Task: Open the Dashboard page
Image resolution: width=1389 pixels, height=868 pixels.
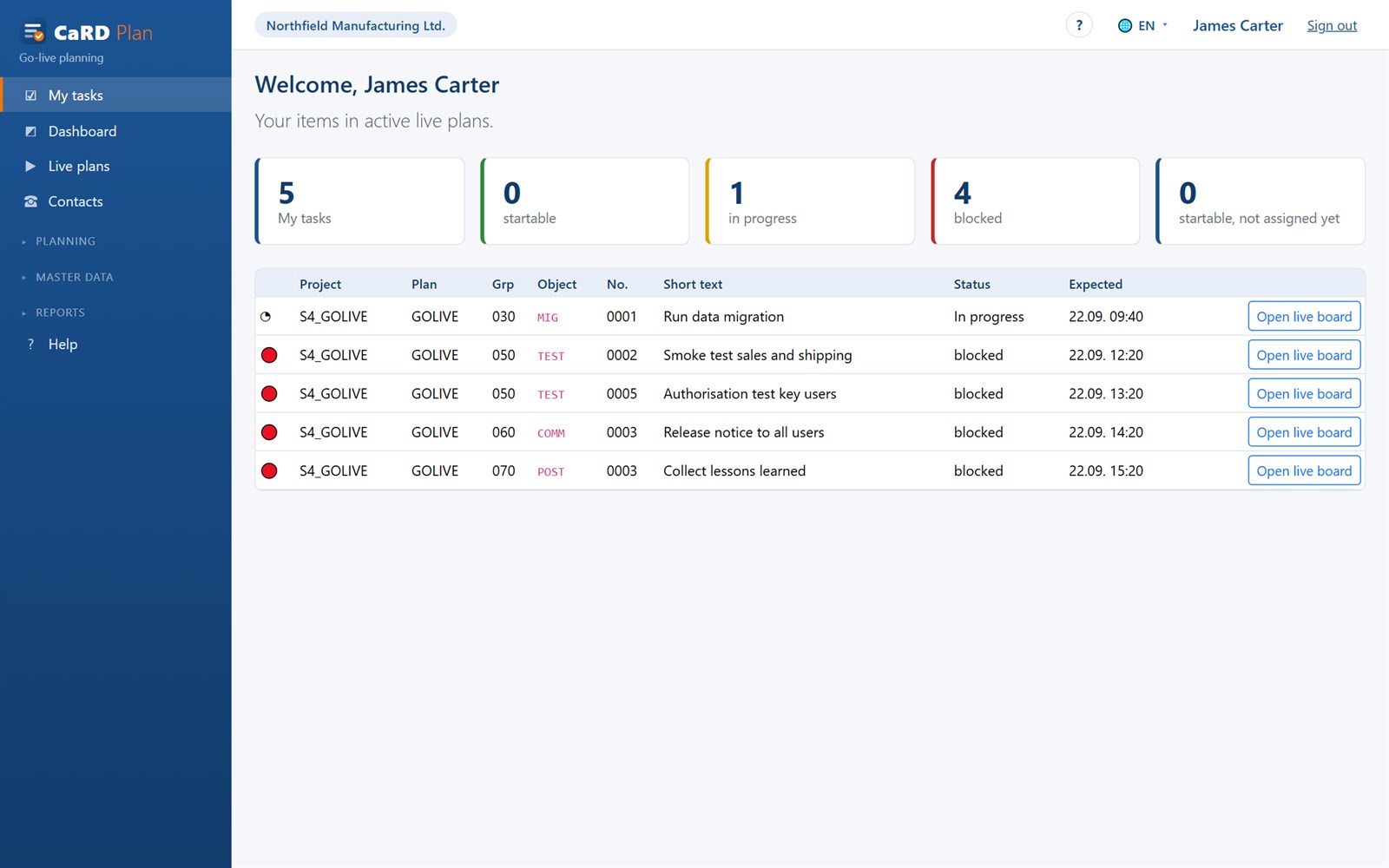Action: (115, 131)
